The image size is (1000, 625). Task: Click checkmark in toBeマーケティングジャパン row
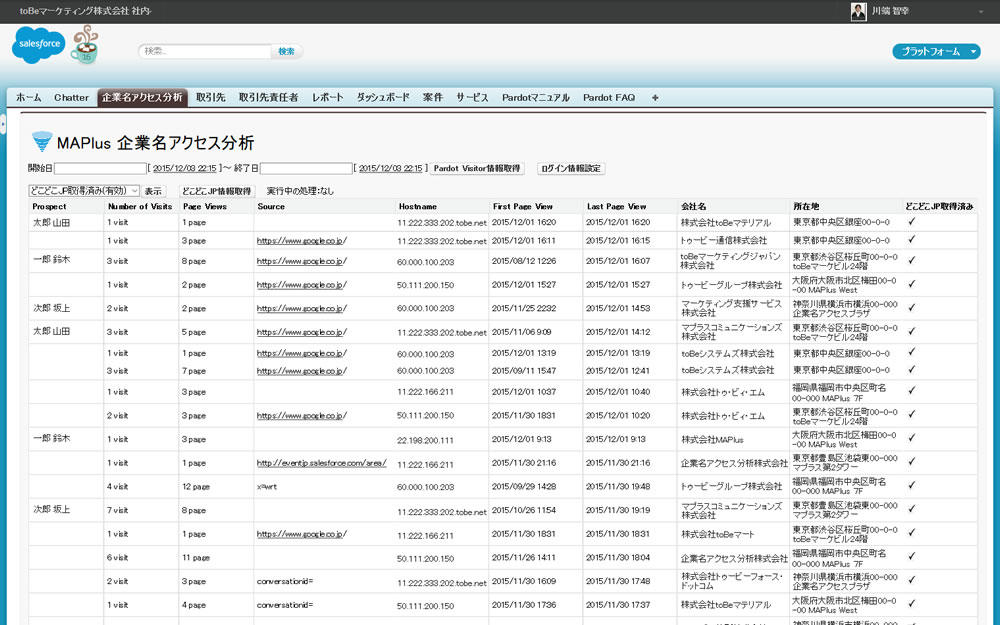pos(911,260)
